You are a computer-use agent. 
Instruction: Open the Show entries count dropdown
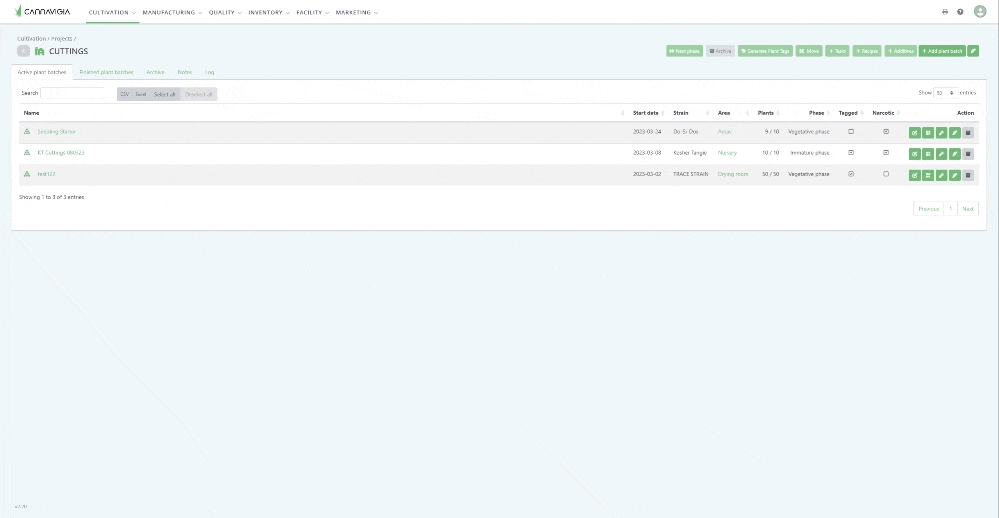[944, 93]
